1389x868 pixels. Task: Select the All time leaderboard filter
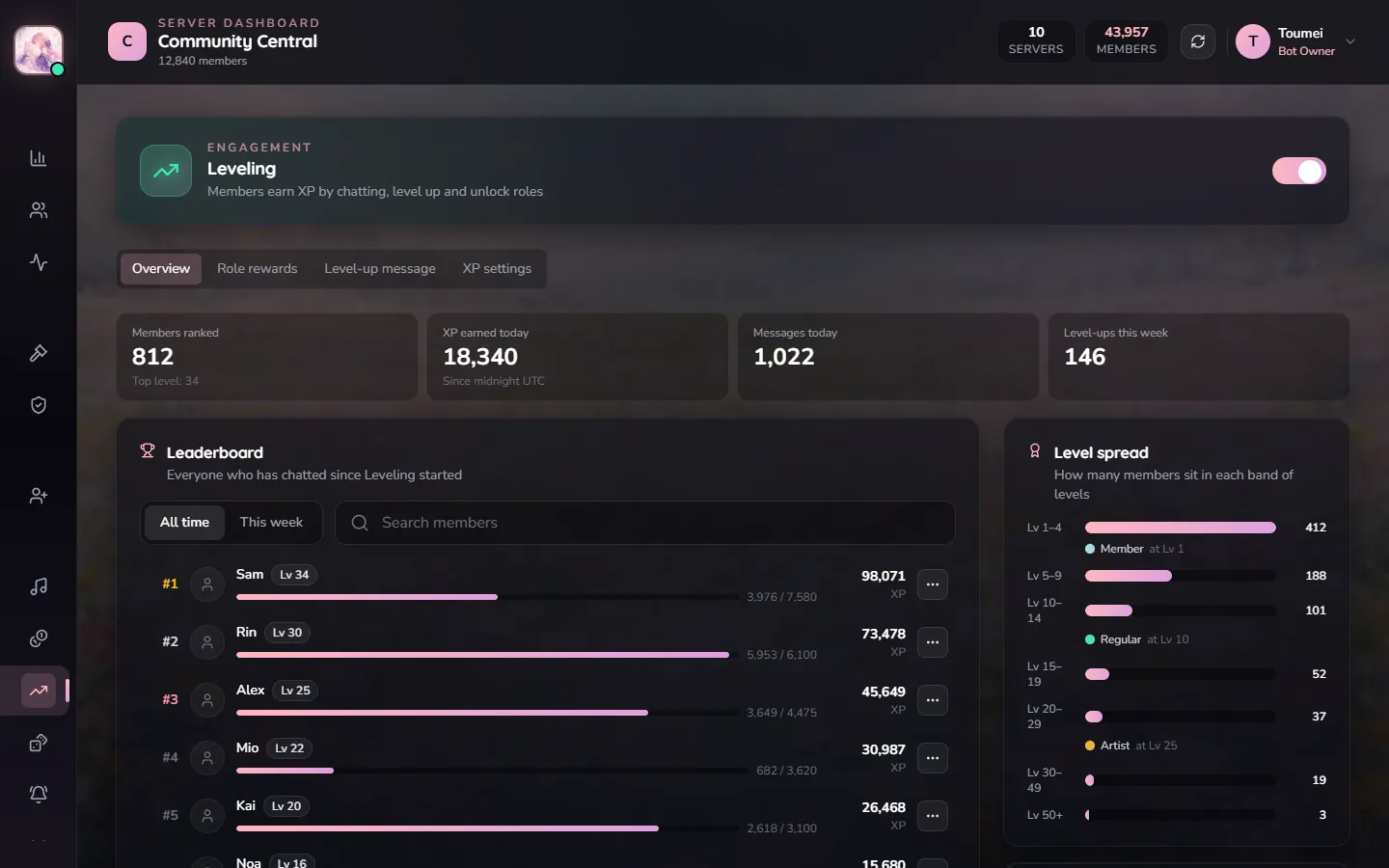click(x=184, y=522)
